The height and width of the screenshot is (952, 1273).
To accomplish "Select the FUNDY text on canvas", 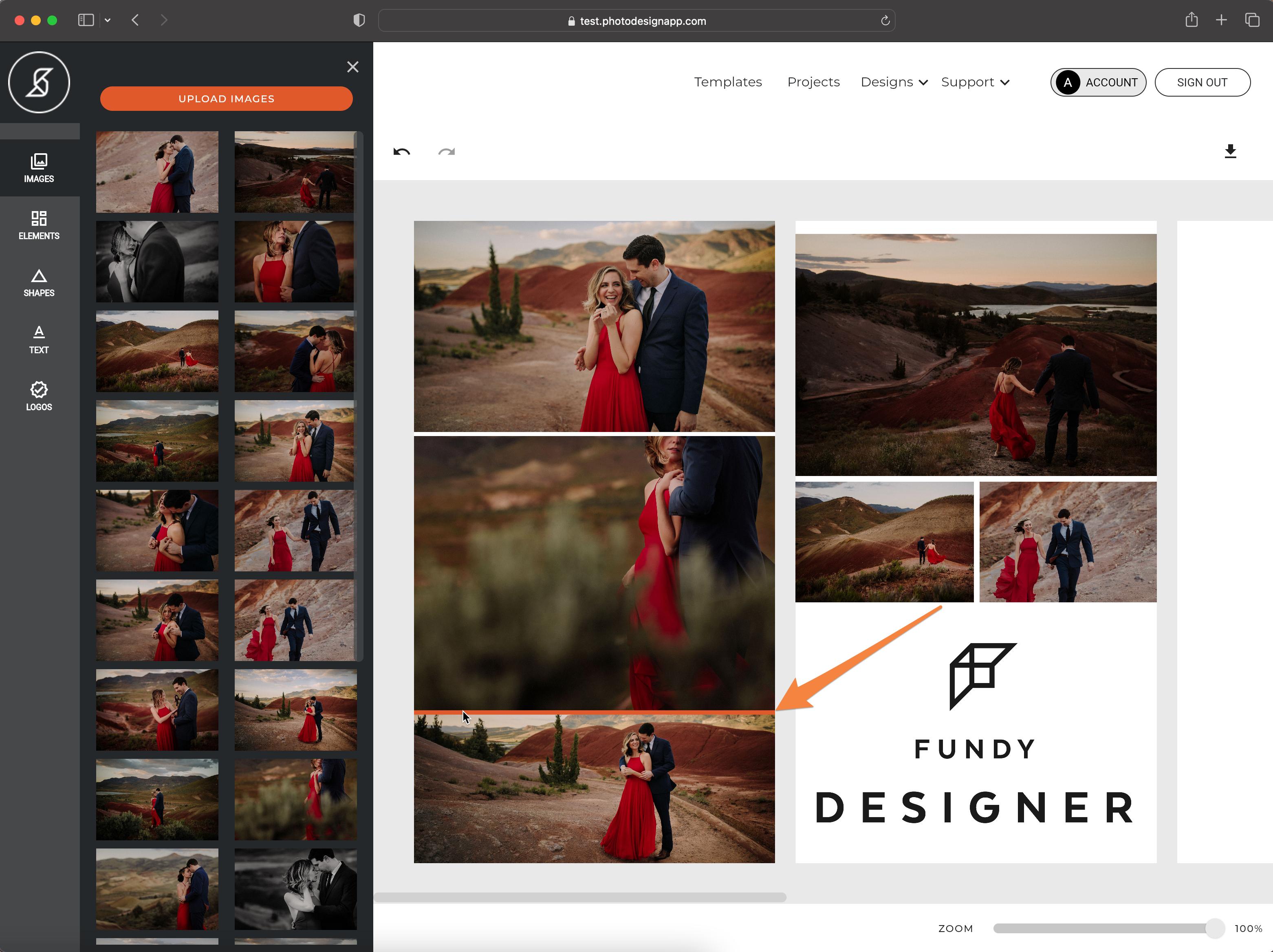I will [x=976, y=749].
